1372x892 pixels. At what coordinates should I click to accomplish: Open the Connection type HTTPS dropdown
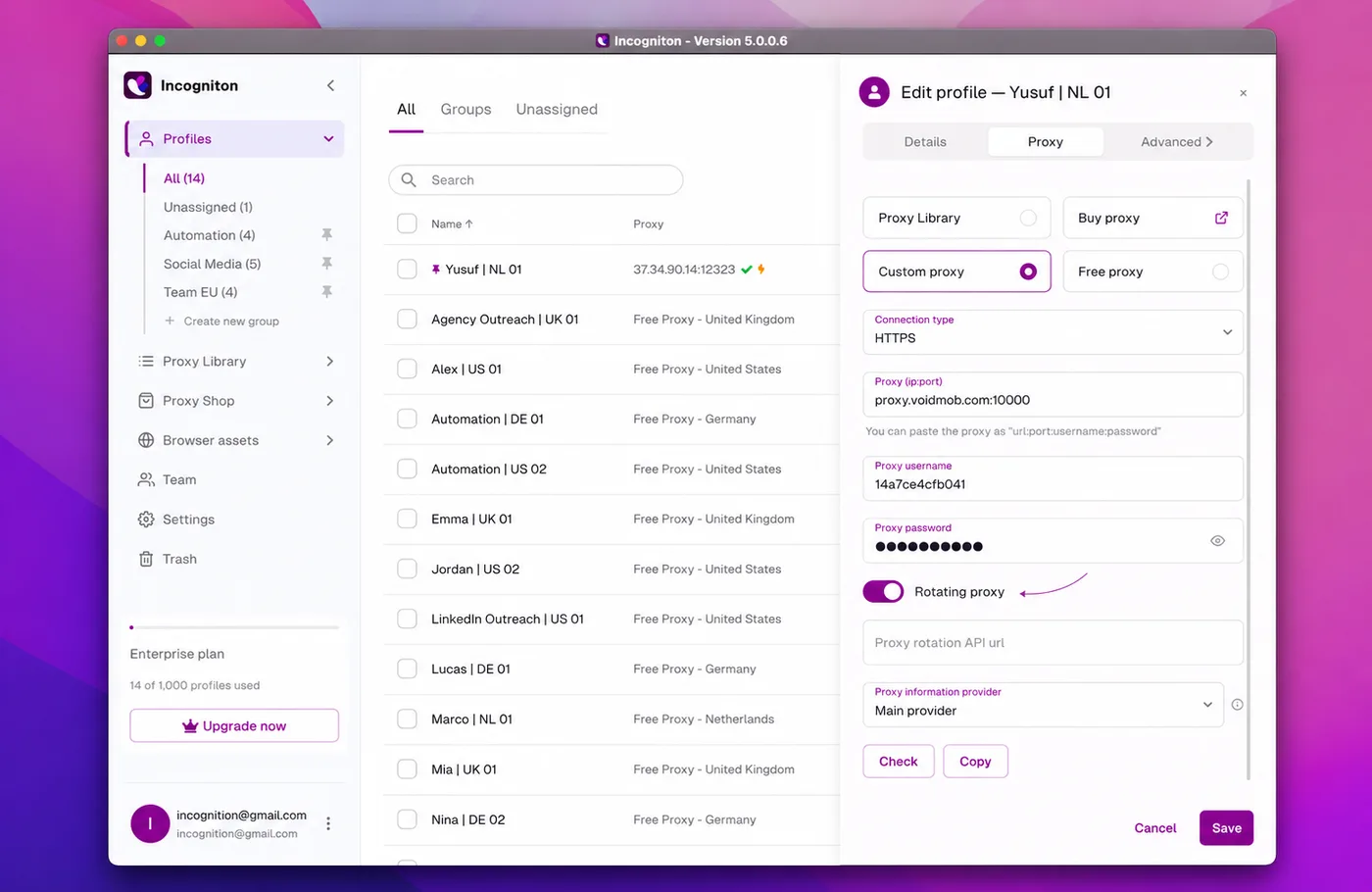(1053, 332)
